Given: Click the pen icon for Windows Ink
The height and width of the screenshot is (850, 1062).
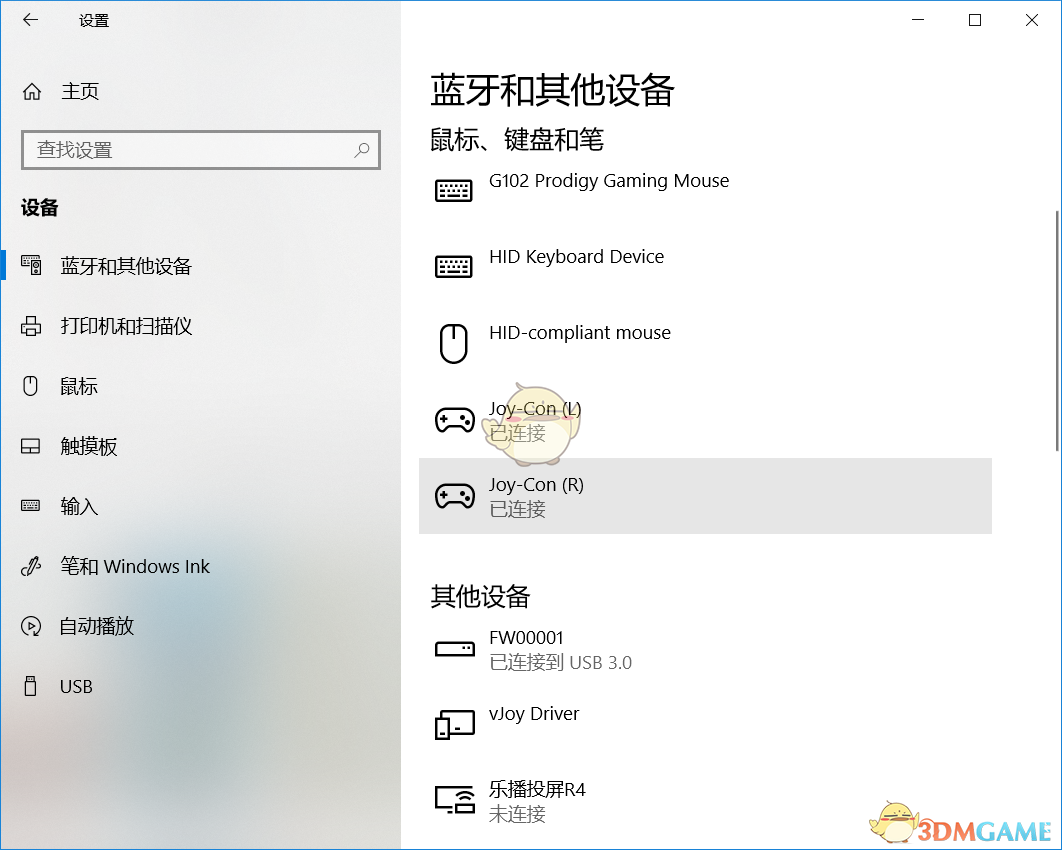Looking at the screenshot, I should point(31,566).
